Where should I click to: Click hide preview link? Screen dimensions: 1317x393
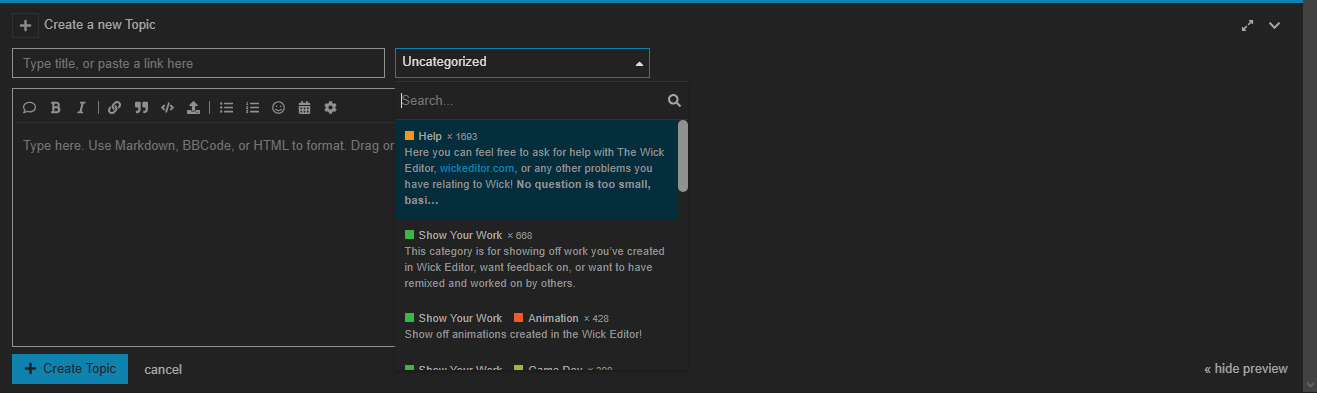tap(1246, 369)
